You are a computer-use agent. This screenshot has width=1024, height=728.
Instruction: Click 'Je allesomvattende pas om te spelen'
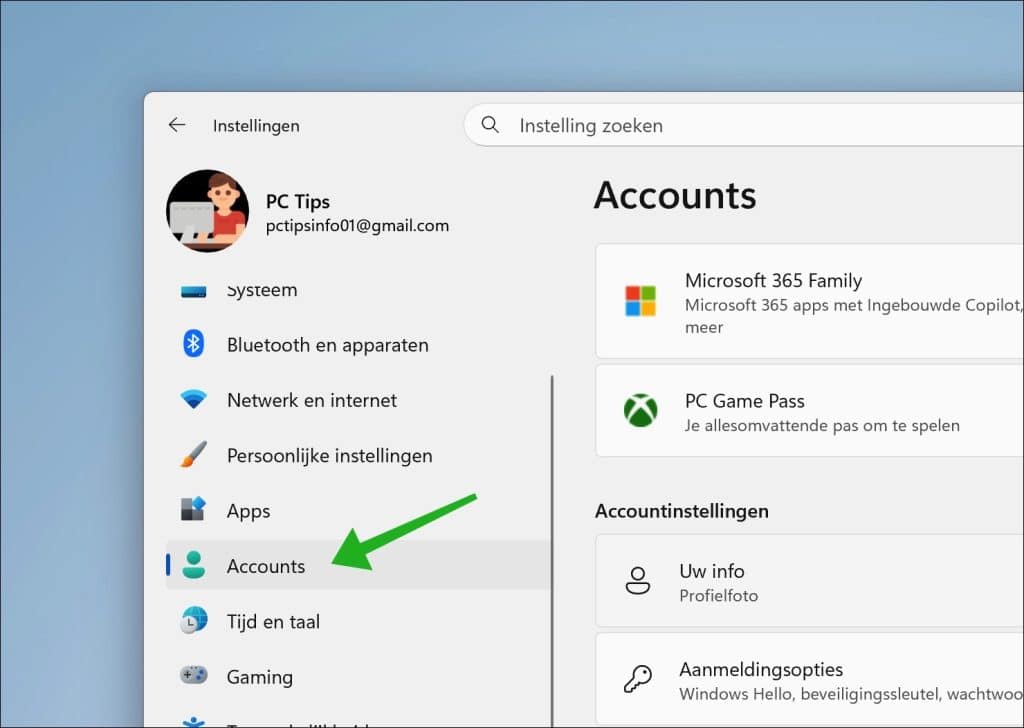point(822,426)
